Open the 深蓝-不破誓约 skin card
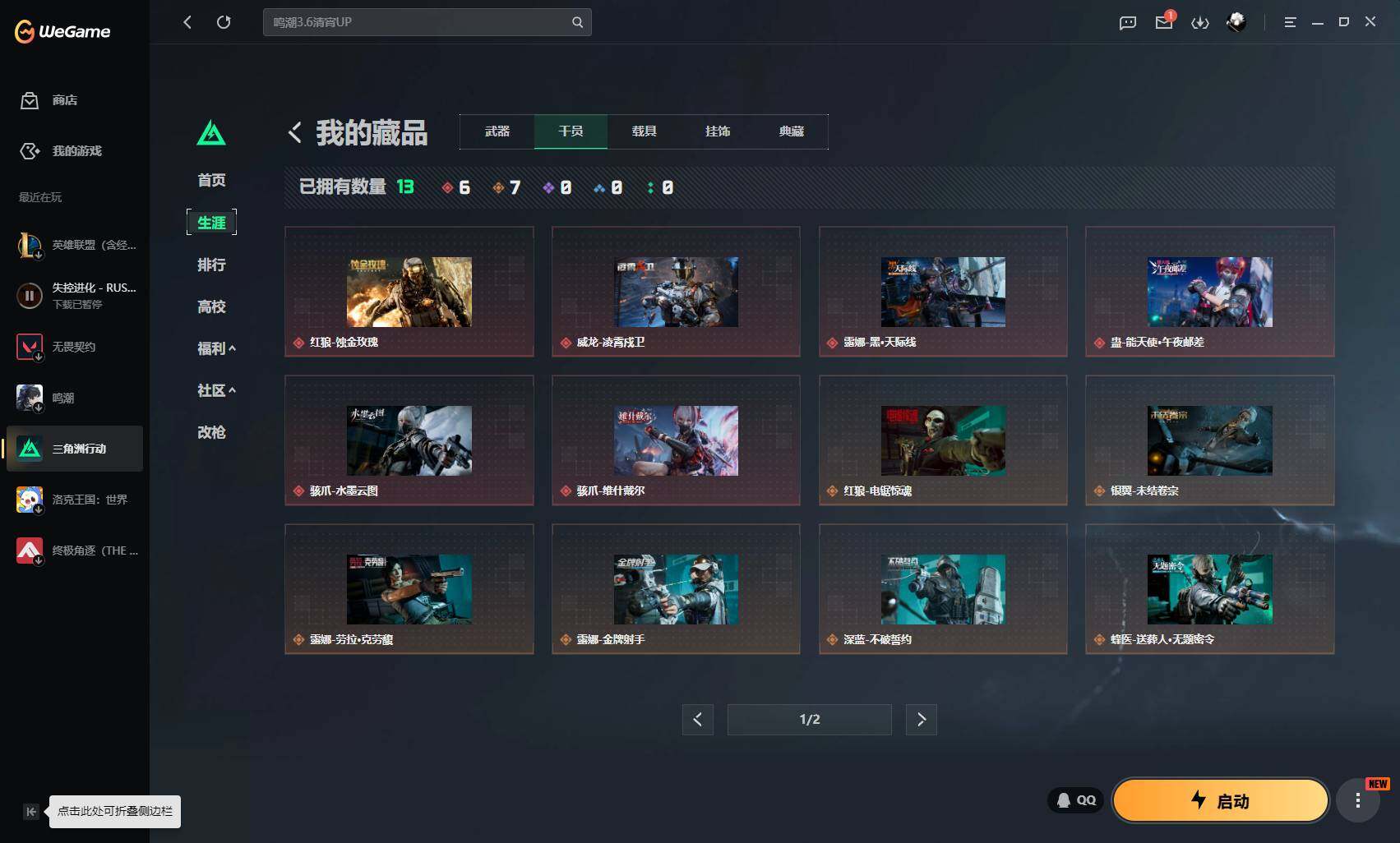The image size is (1400, 843). pos(943,589)
